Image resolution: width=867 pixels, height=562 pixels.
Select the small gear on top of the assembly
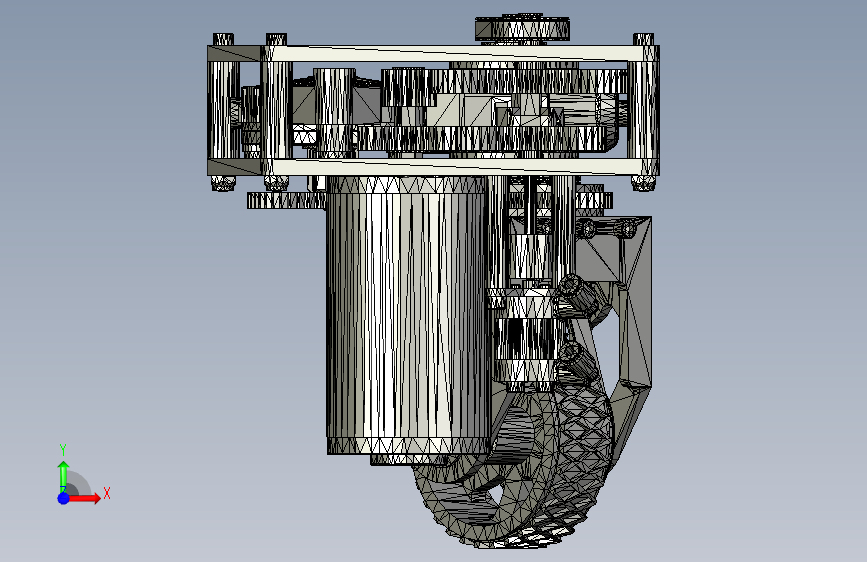523,28
